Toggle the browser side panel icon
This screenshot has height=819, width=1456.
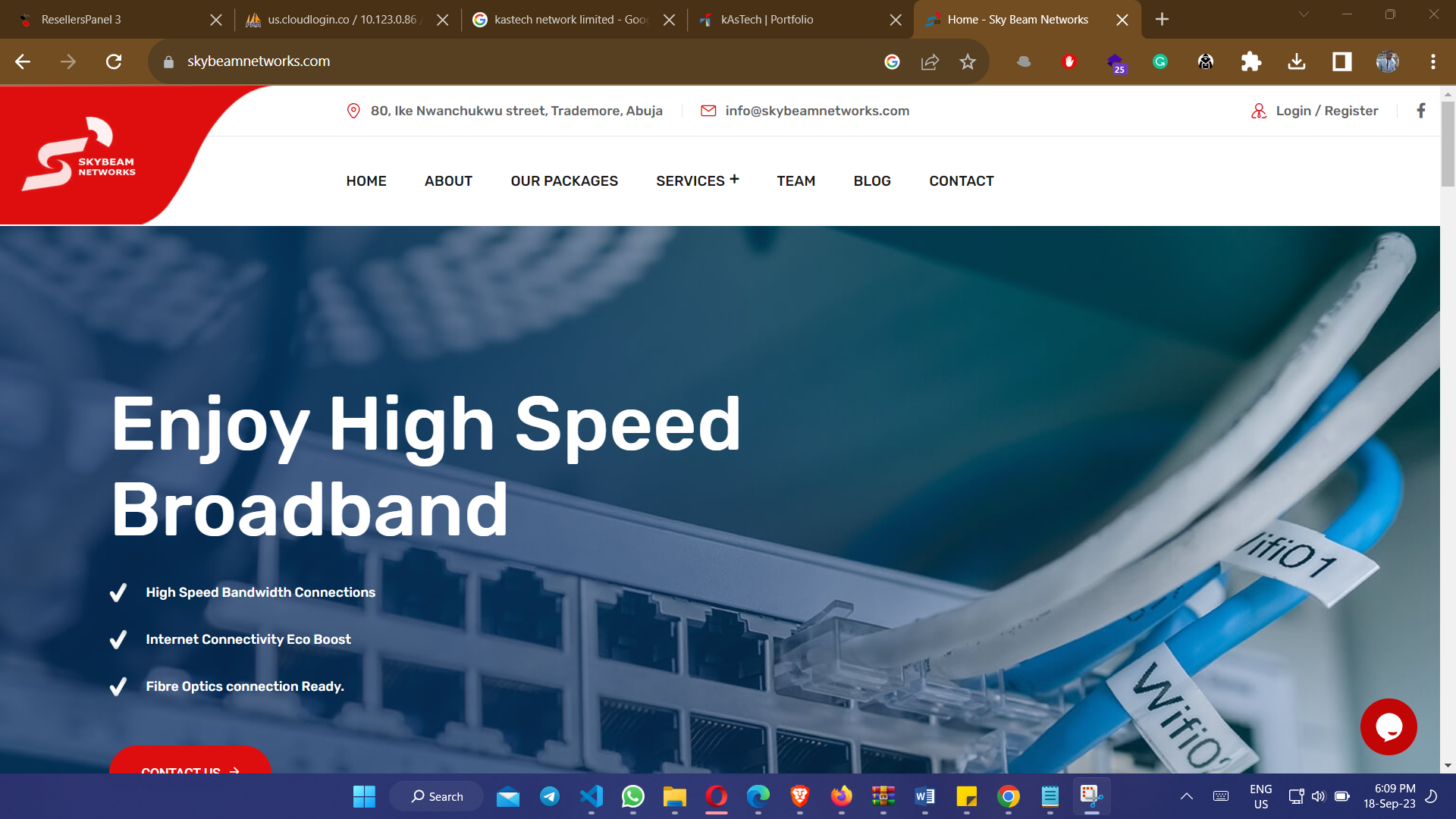pyautogui.click(x=1342, y=61)
